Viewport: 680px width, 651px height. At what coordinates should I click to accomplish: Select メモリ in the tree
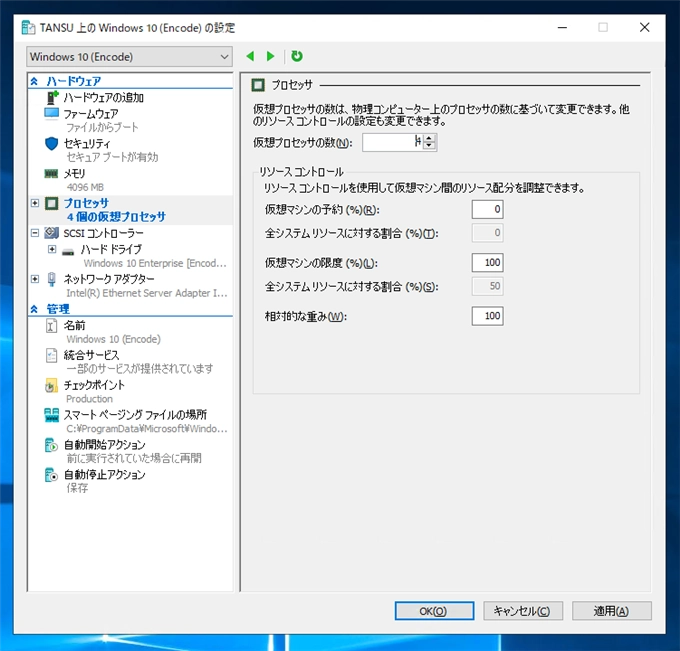(74, 173)
